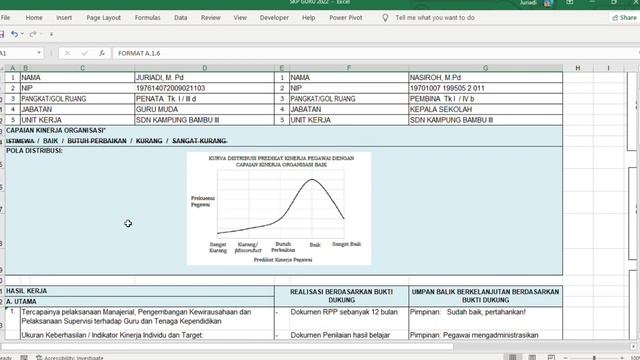The height and width of the screenshot is (360, 640).
Task: Click the macro recording icon in status bar
Action: point(24,358)
